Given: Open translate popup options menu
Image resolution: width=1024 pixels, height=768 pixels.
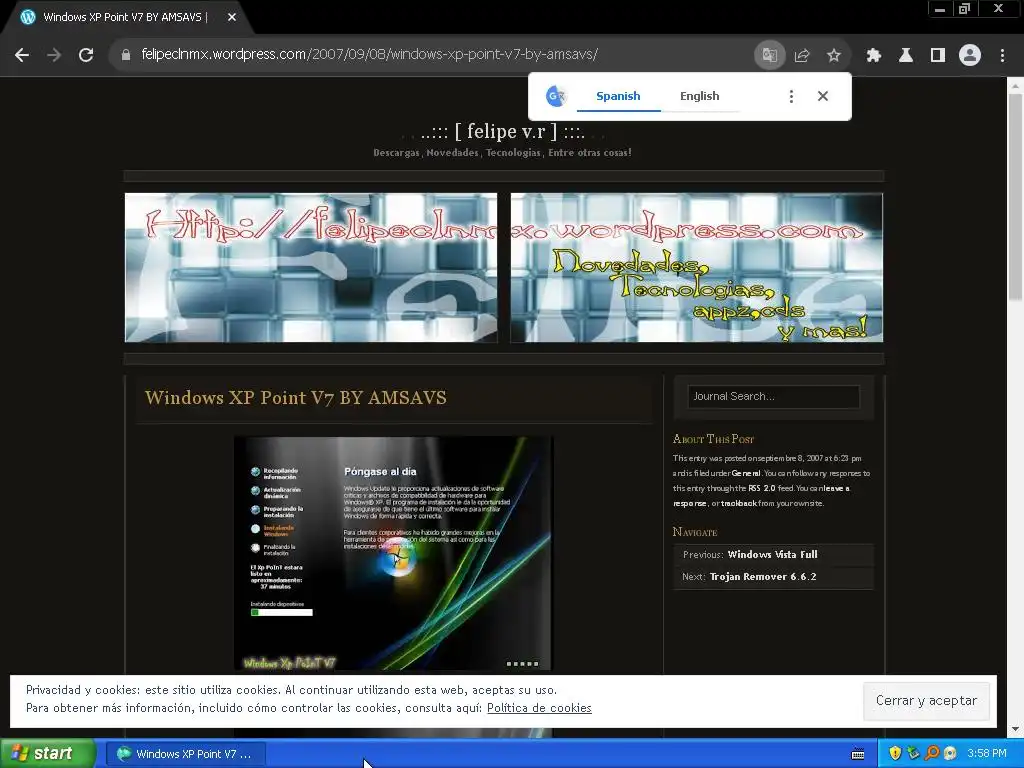Looking at the screenshot, I should [792, 97].
